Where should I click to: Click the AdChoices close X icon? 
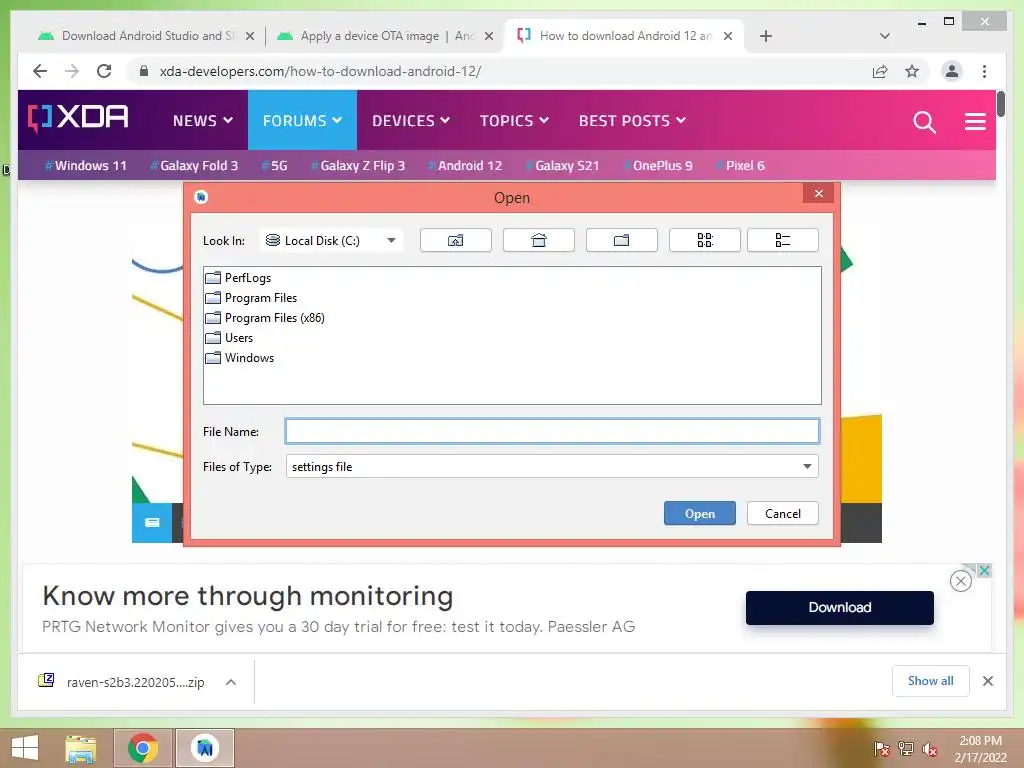tap(984, 570)
